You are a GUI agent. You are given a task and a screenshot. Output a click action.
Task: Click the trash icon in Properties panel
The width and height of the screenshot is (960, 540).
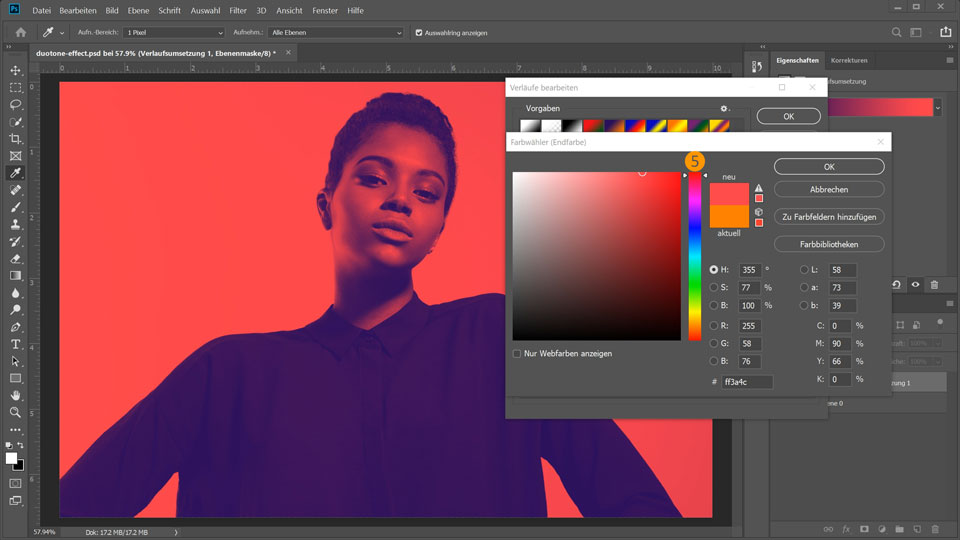(x=934, y=285)
